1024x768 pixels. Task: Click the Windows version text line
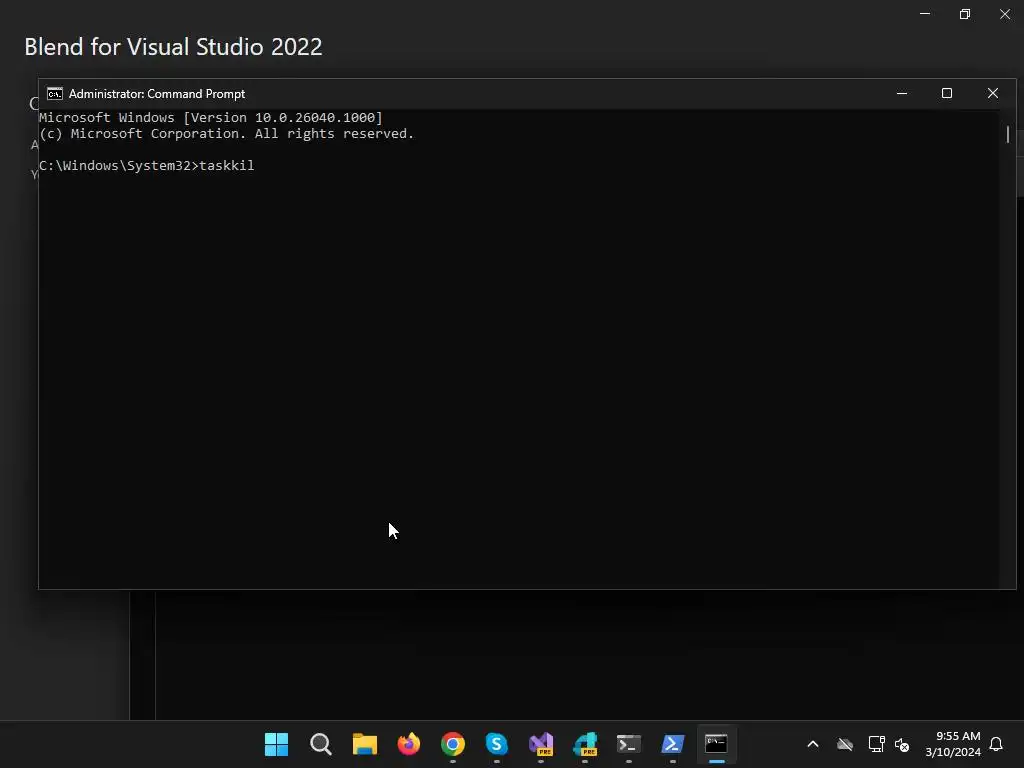(x=210, y=118)
